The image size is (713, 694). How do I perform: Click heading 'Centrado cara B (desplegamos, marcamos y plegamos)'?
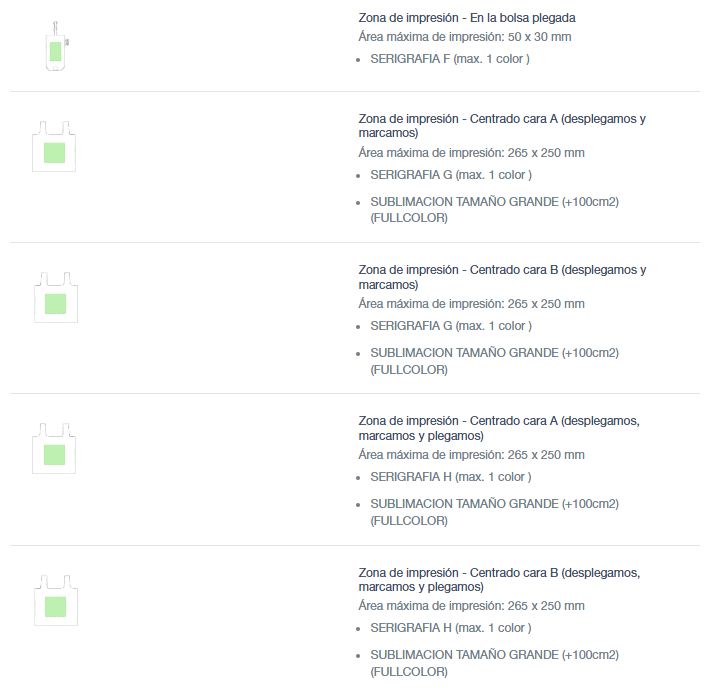(499, 578)
